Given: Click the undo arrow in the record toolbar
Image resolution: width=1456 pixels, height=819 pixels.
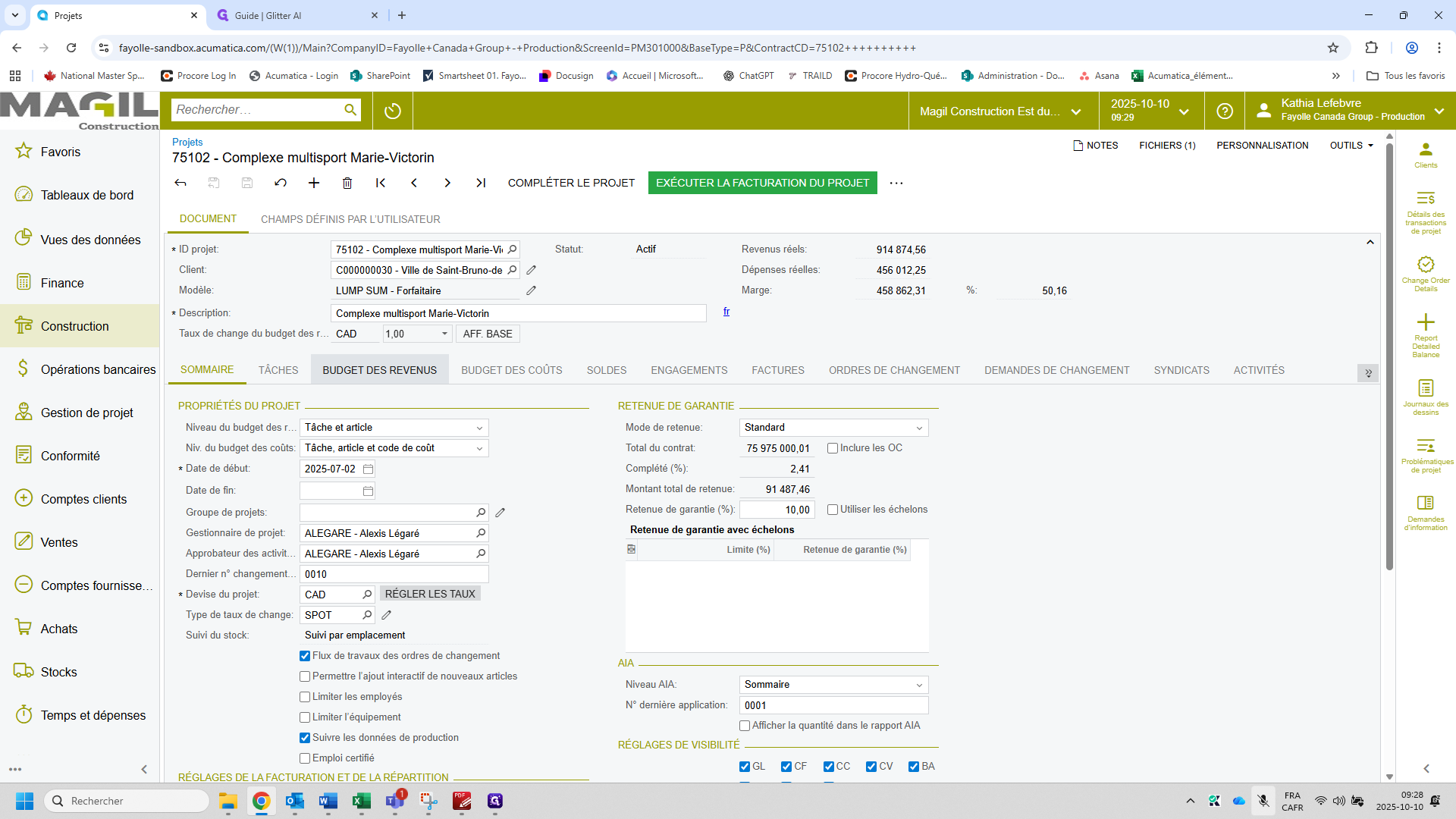Looking at the screenshot, I should pyautogui.click(x=281, y=183).
